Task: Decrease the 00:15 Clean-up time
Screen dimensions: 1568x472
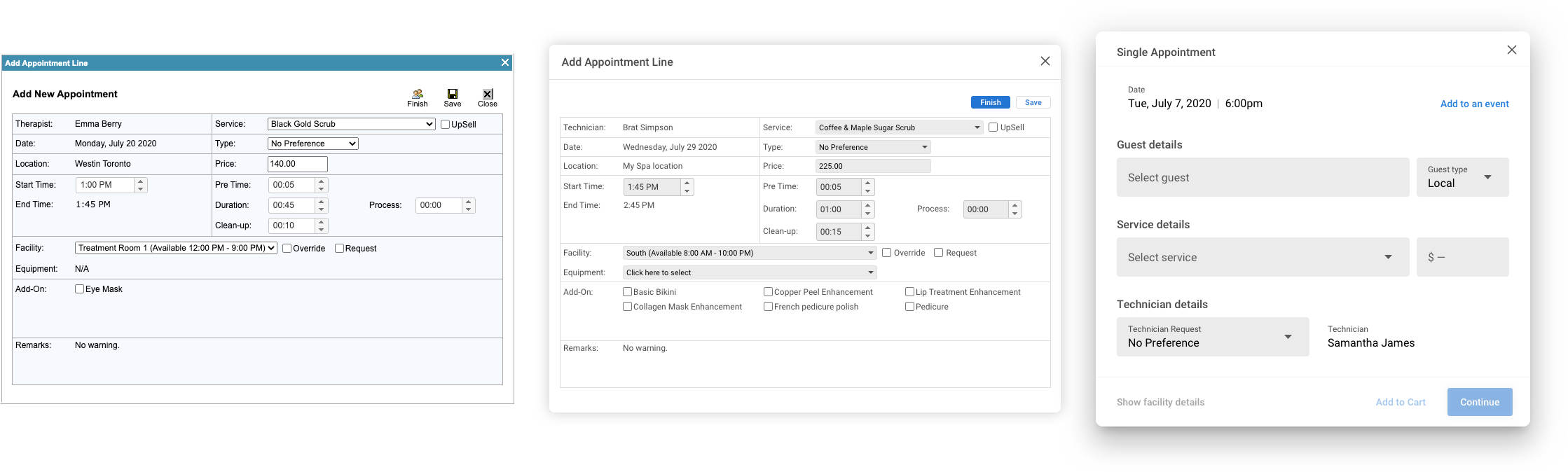Action: click(867, 236)
